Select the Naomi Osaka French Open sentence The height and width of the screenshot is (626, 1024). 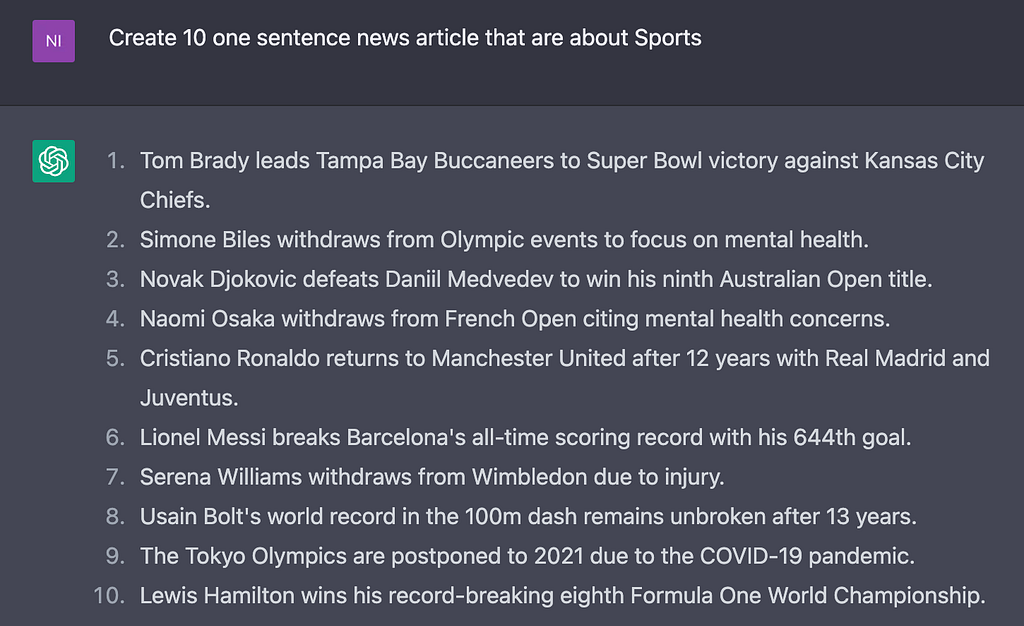[x=514, y=319]
